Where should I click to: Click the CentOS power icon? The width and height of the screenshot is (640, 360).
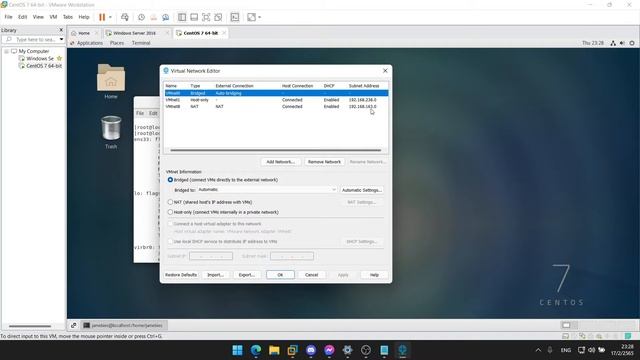[x=632, y=43]
